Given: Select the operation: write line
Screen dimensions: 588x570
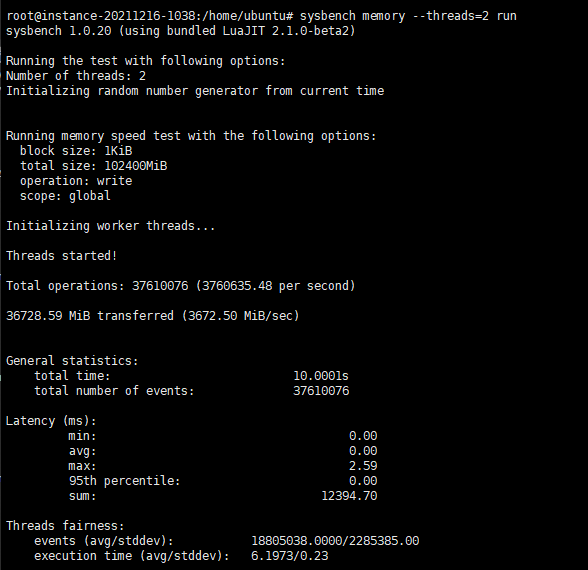Looking at the screenshot, I should point(76,181).
